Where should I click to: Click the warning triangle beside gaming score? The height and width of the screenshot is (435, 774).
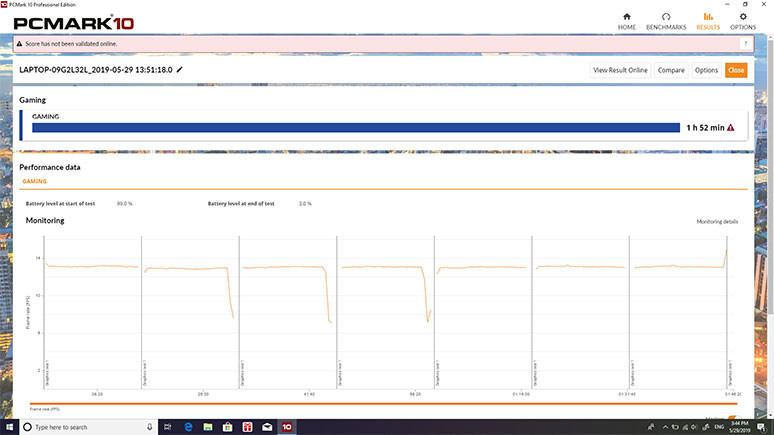point(731,128)
